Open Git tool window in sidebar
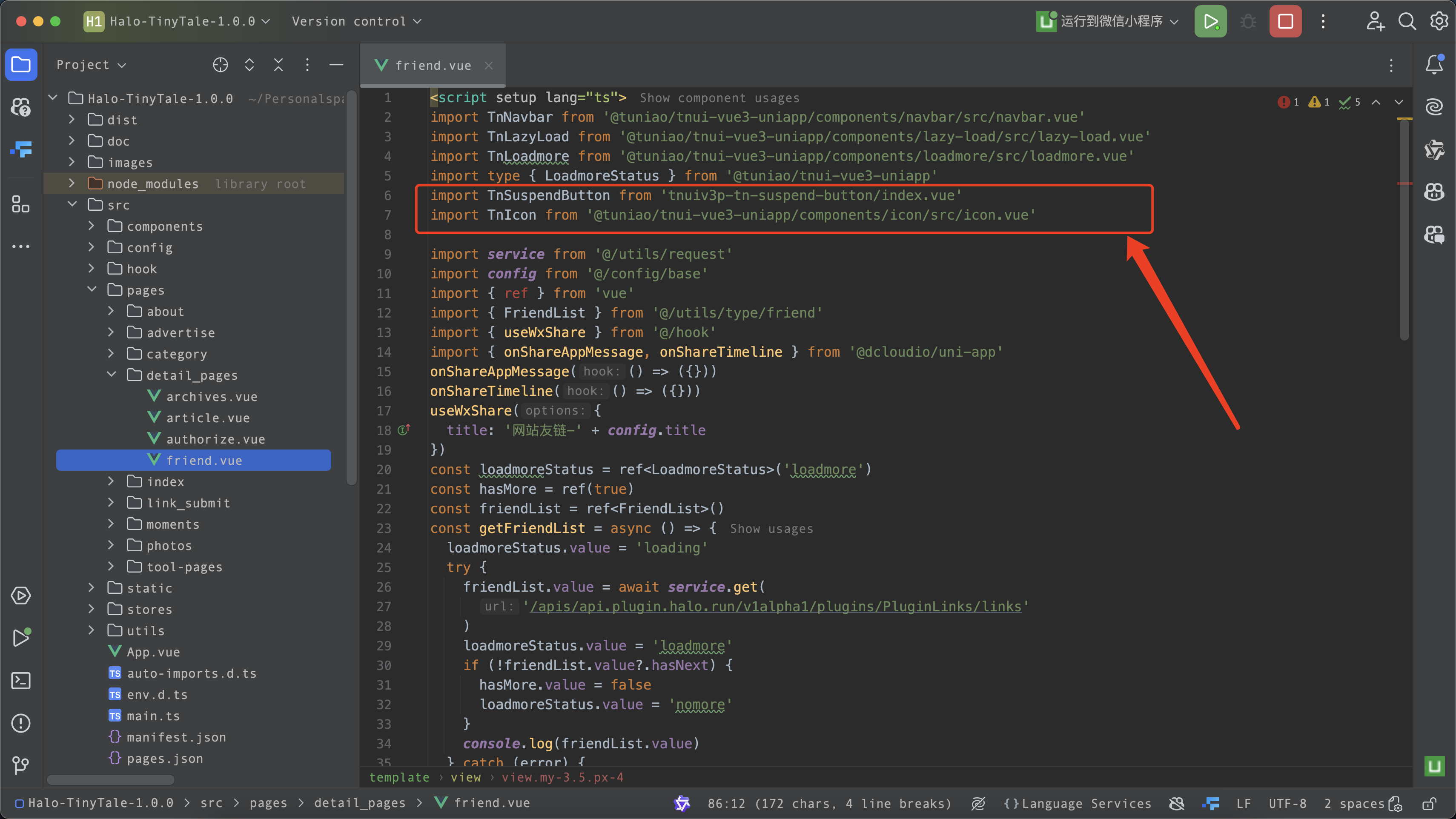The image size is (1456, 819). (x=21, y=765)
